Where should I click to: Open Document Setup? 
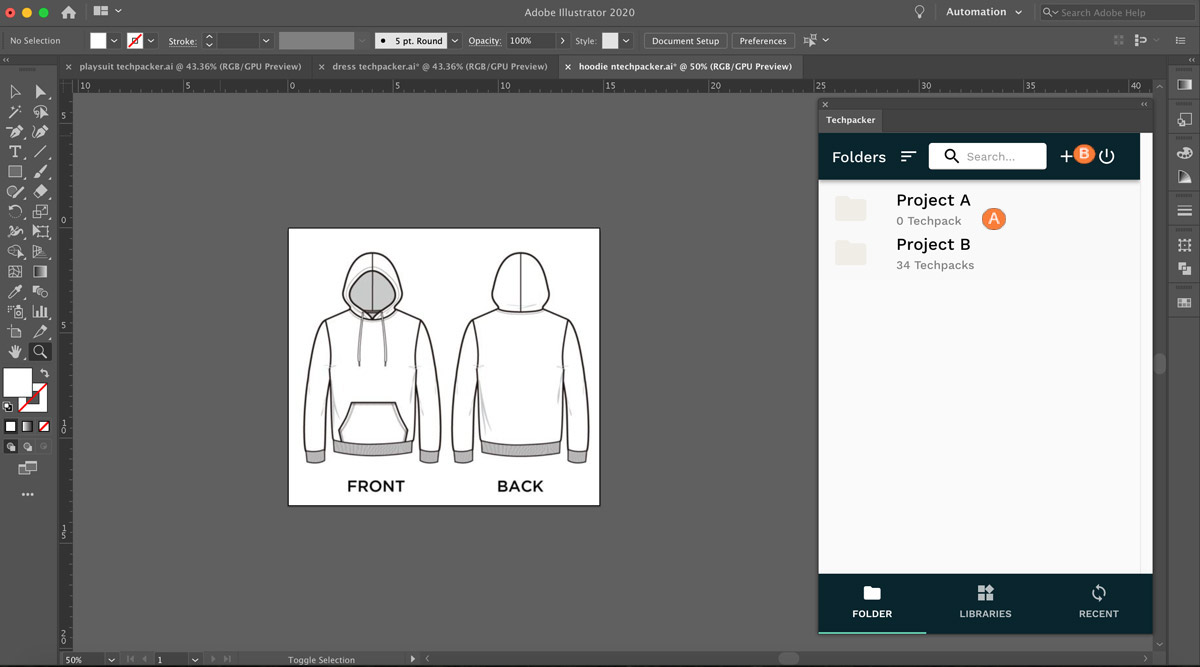coord(685,41)
